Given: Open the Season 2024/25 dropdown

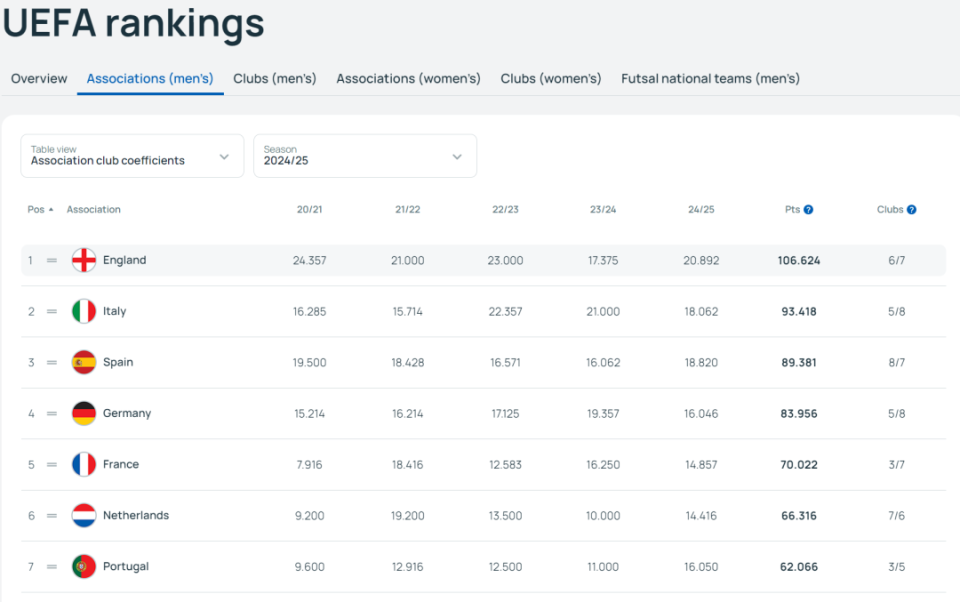Looking at the screenshot, I should pos(365,156).
